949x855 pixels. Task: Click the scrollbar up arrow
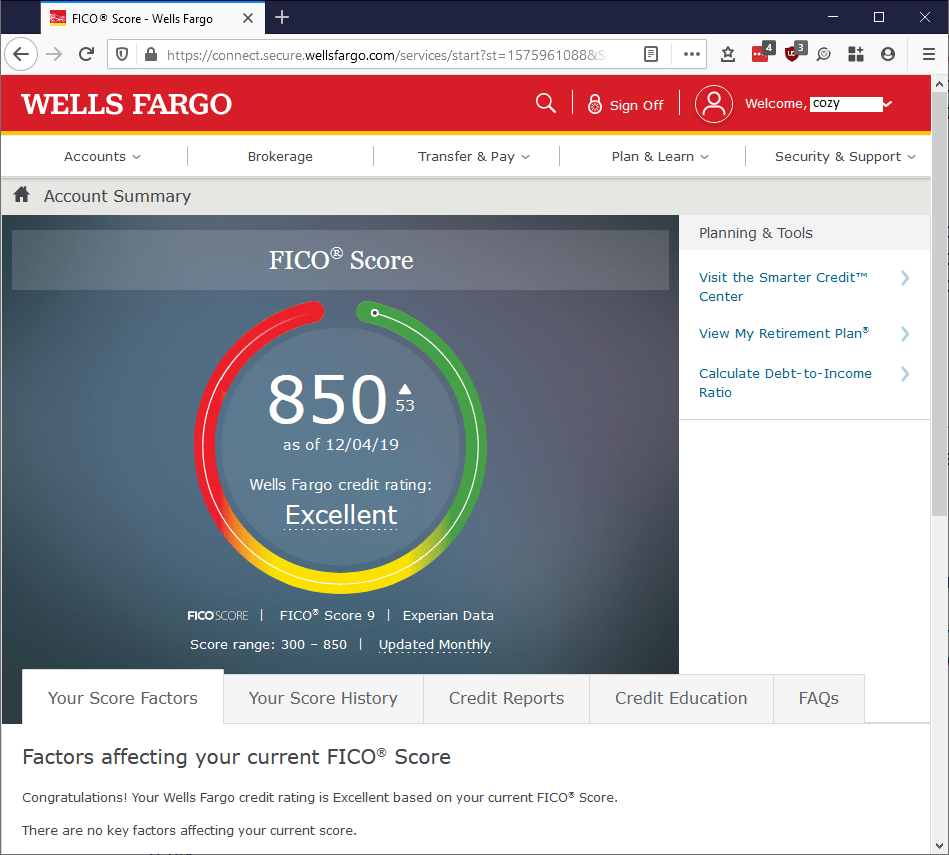click(x=939, y=84)
